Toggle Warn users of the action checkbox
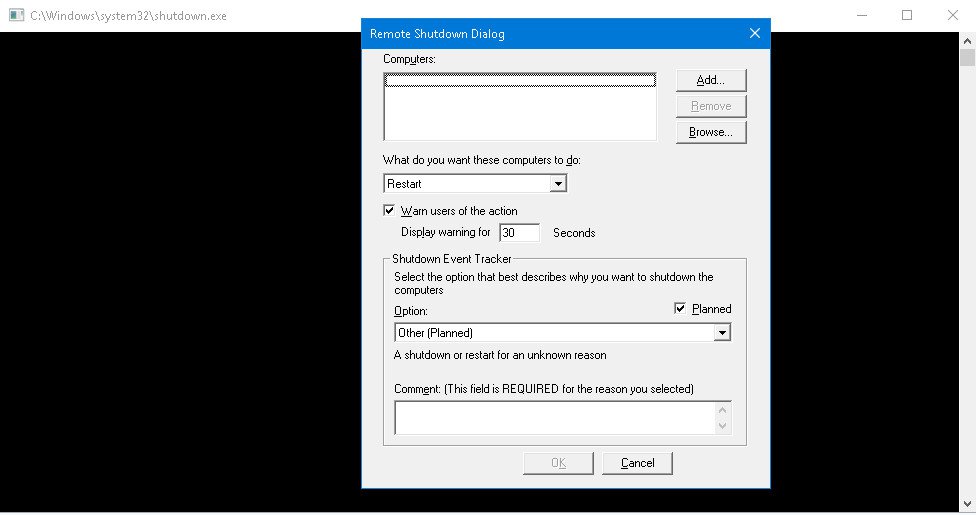This screenshot has height=515, width=976. click(390, 211)
